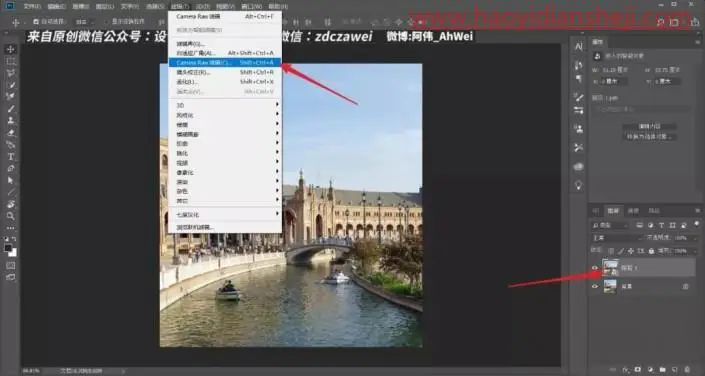
Task: Filter layers by smart objects icon
Action: (684, 225)
